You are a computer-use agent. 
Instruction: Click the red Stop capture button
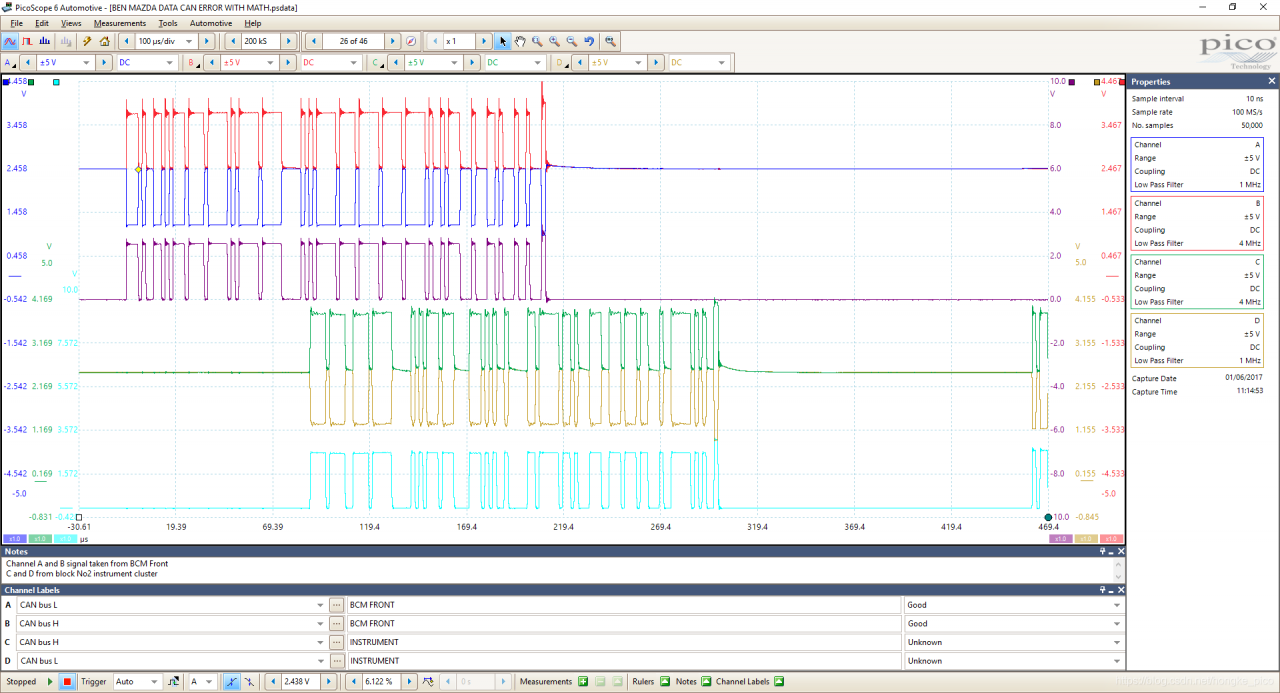click(67, 681)
